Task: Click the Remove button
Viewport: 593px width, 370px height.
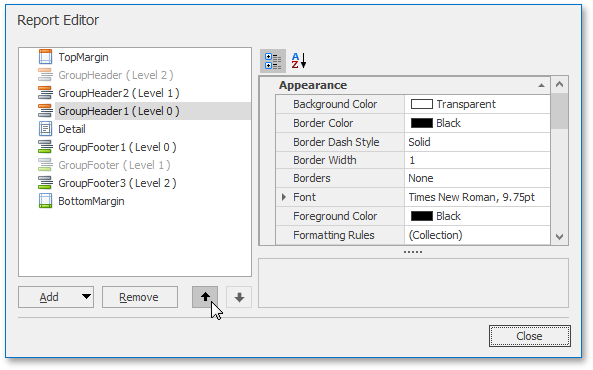Action: [140, 297]
